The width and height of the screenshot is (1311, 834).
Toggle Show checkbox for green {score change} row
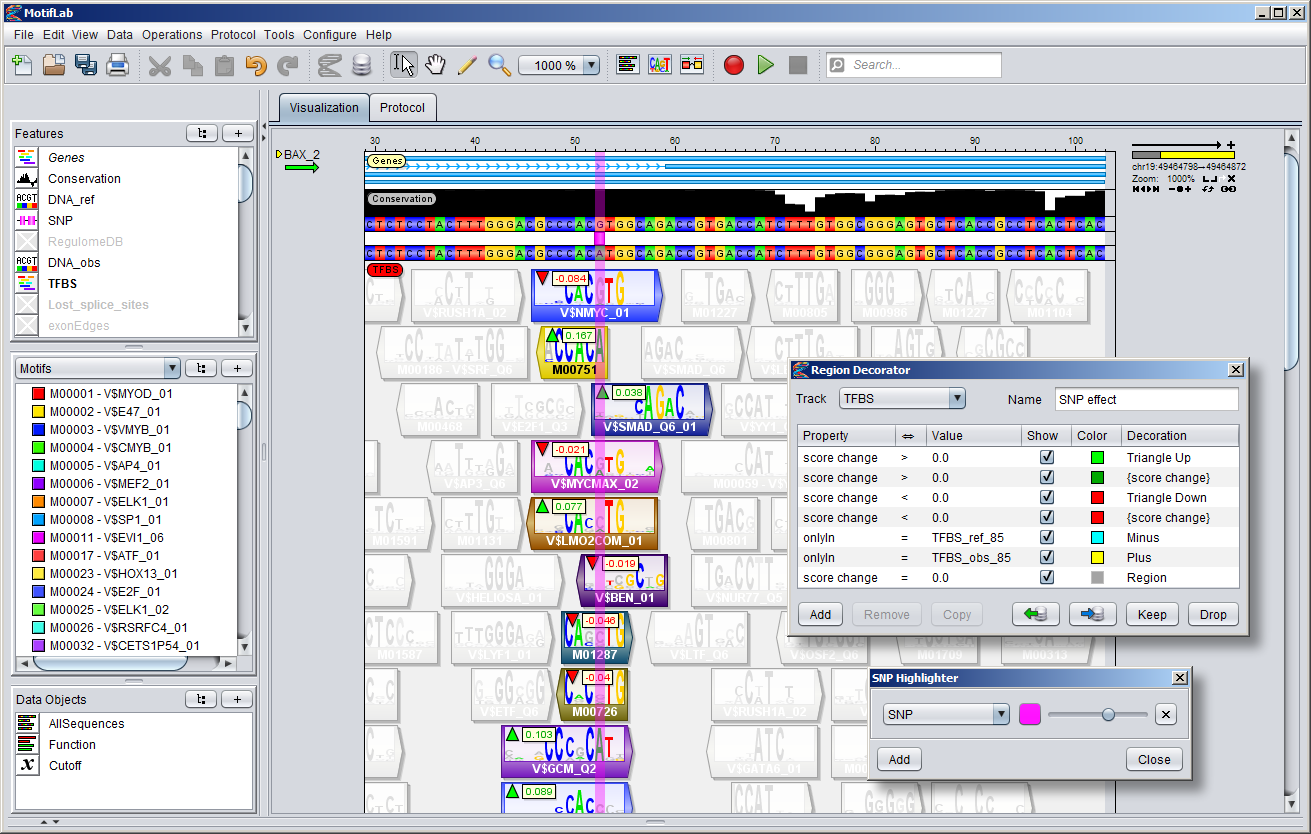(1046, 477)
